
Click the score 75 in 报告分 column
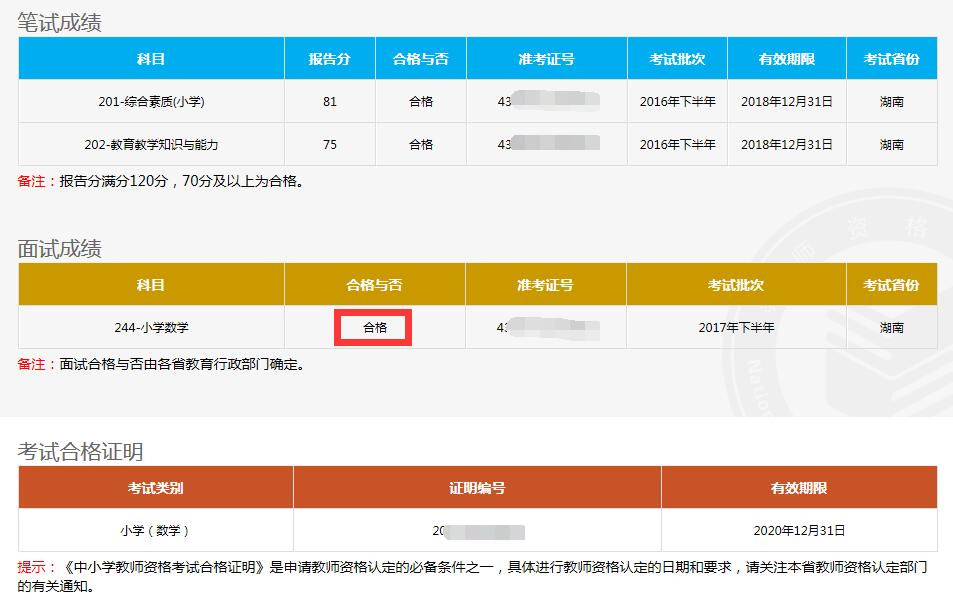point(329,144)
